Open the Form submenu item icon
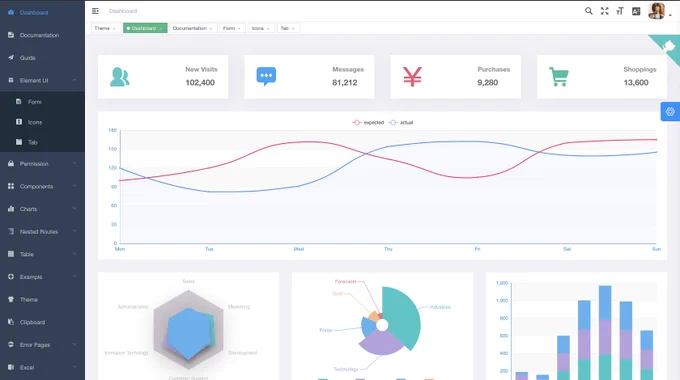Image resolution: width=680 pixels, height=380 pixels. point(19,102)
